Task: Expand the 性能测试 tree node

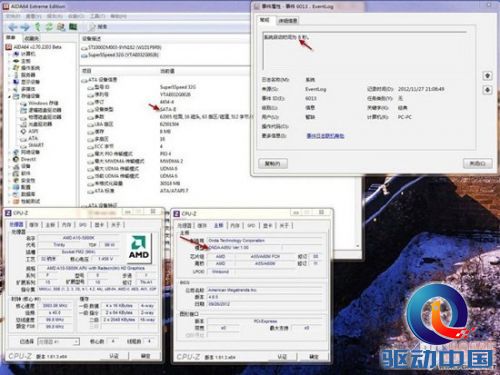Action: coord(9,201)
